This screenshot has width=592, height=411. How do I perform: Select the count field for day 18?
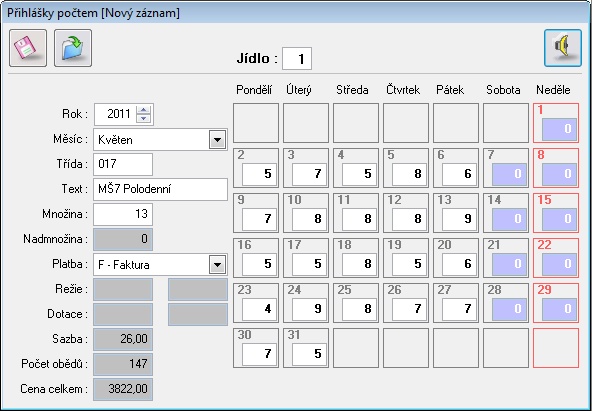(359, 264)
